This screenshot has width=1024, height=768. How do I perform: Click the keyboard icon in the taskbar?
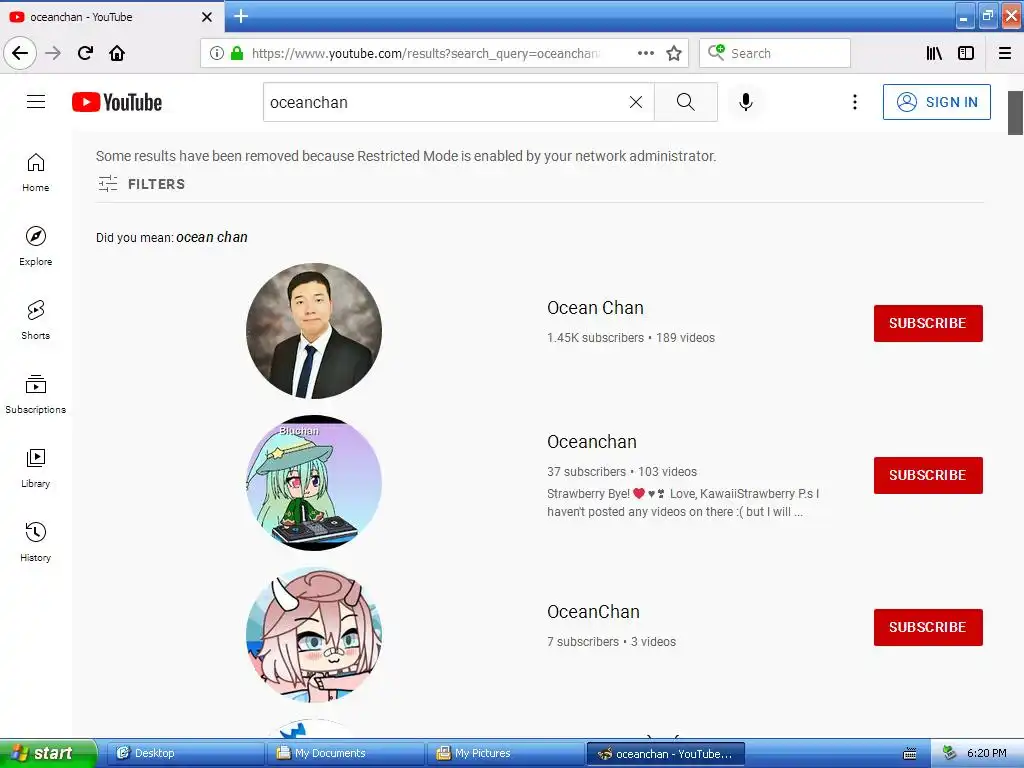[x=910, y=754]
